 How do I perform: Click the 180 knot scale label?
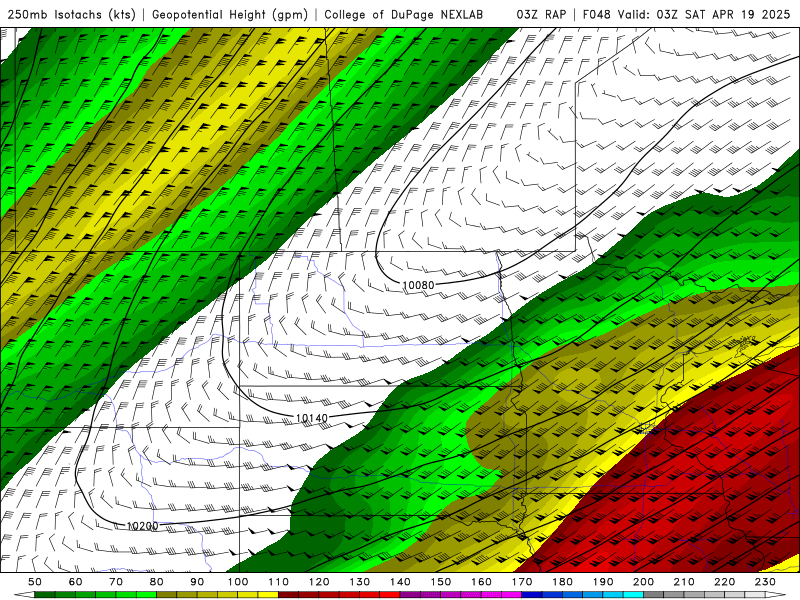pos(562,582)
